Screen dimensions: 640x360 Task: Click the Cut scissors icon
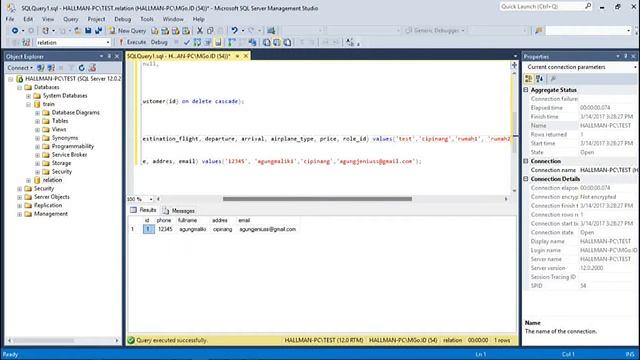point(200,31)
